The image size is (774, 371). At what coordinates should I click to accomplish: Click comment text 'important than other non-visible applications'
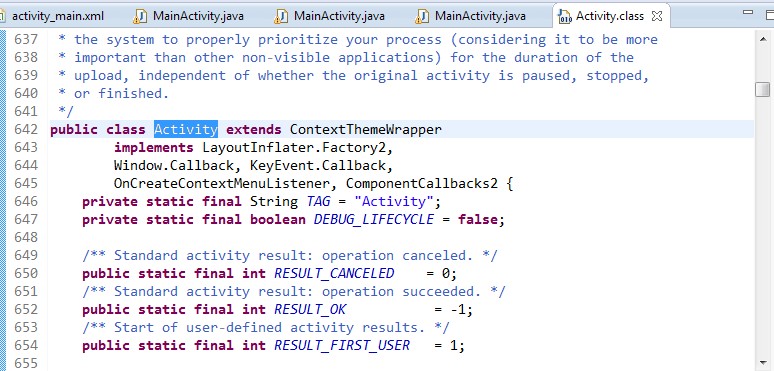(258, 57)
